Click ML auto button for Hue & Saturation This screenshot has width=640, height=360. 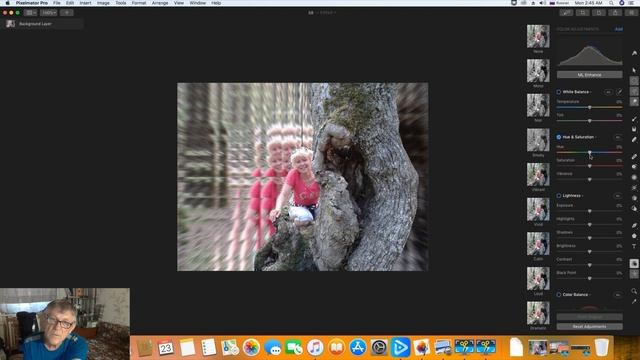[x=618, y=137]
